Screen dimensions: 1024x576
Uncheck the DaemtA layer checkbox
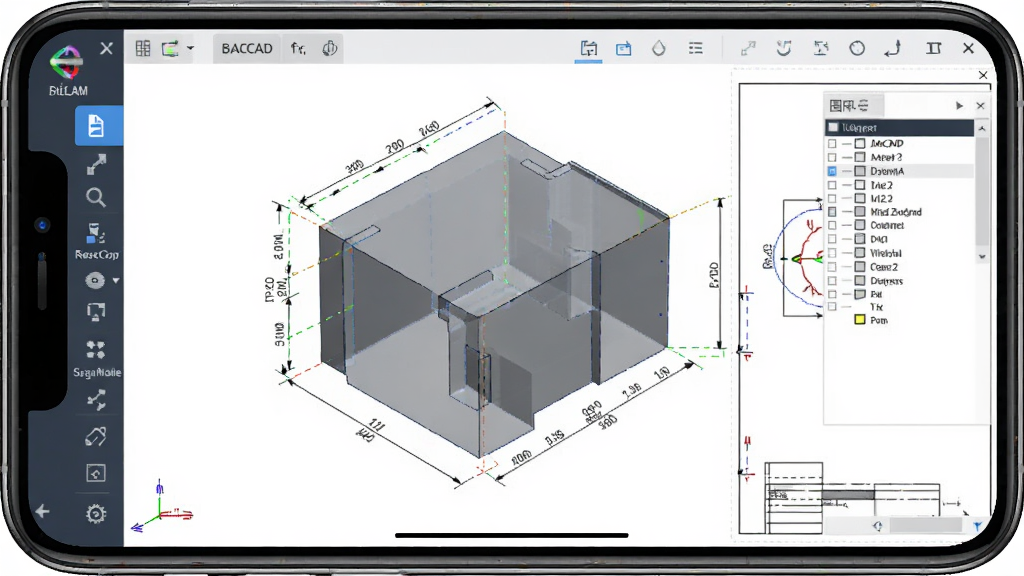click(x=832, y=171)
